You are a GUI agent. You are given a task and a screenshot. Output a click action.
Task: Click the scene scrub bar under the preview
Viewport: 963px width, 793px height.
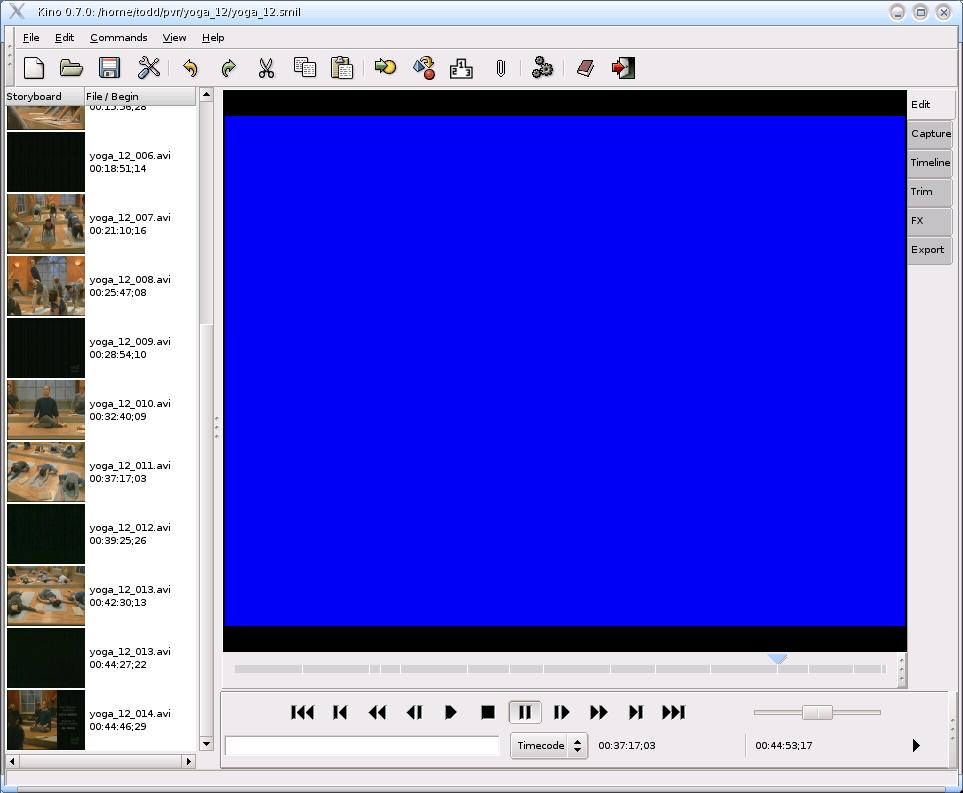tap(560, 669)
